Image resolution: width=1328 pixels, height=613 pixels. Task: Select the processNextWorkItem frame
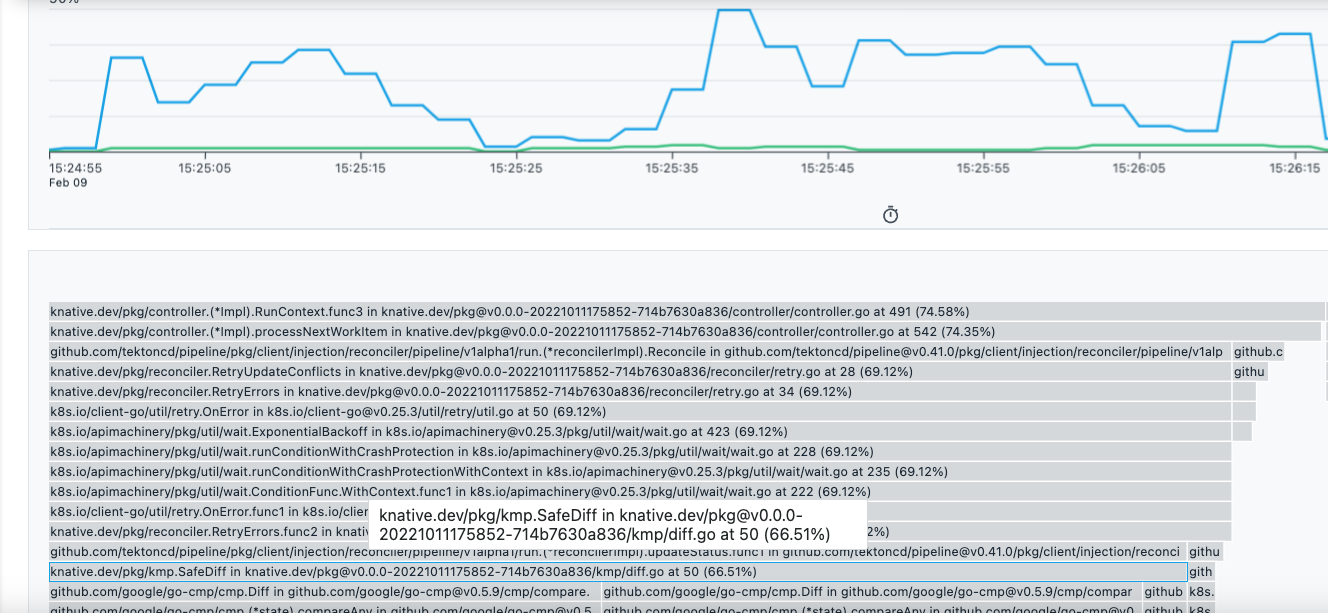pyautogui.click(x=400, y=331)
